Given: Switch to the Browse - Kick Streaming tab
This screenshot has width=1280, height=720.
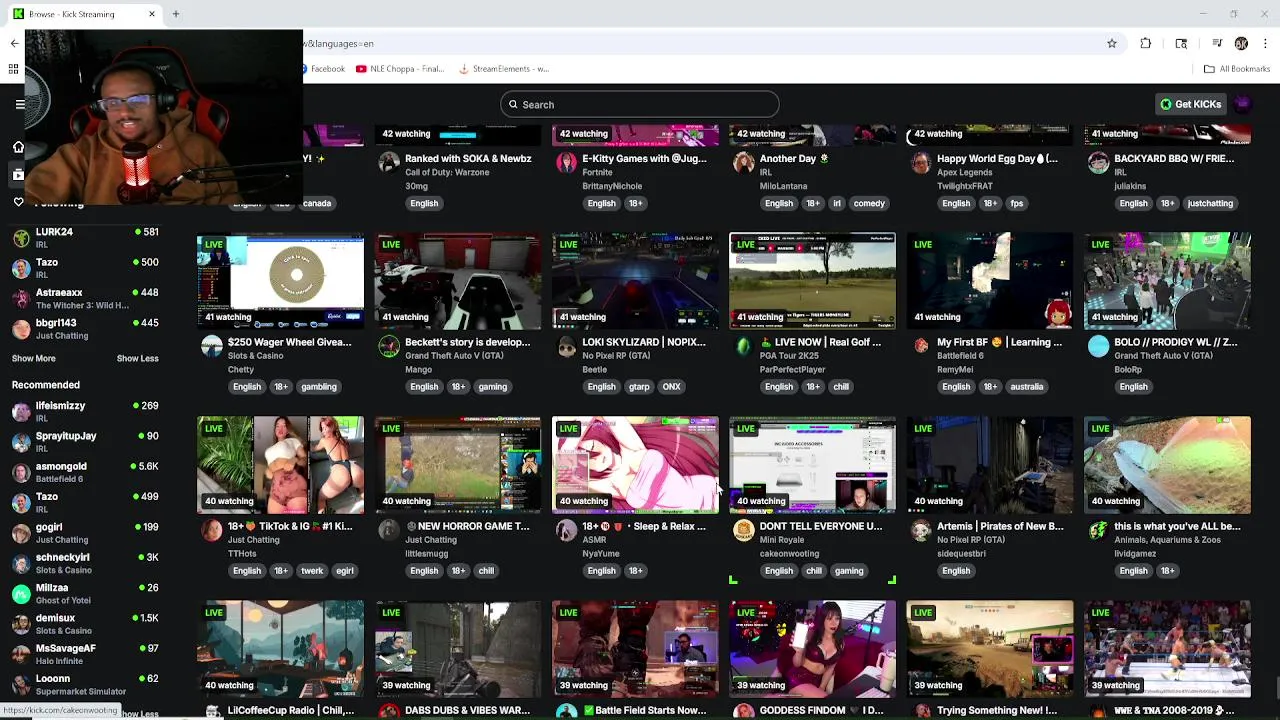Looking at the screenshot, I should click(84, 14).
